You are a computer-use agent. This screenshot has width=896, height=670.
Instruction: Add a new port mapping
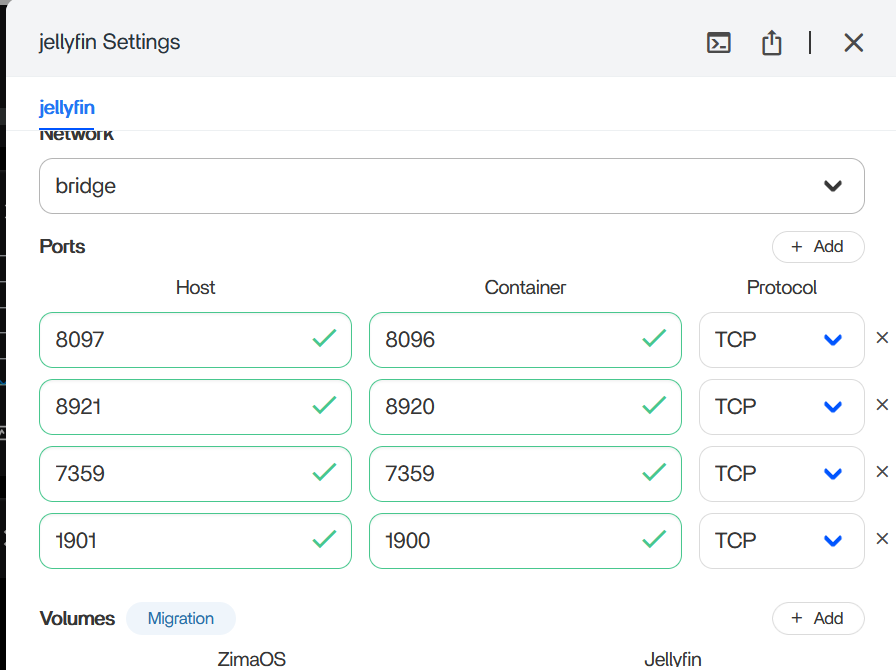tap(817, 247)
